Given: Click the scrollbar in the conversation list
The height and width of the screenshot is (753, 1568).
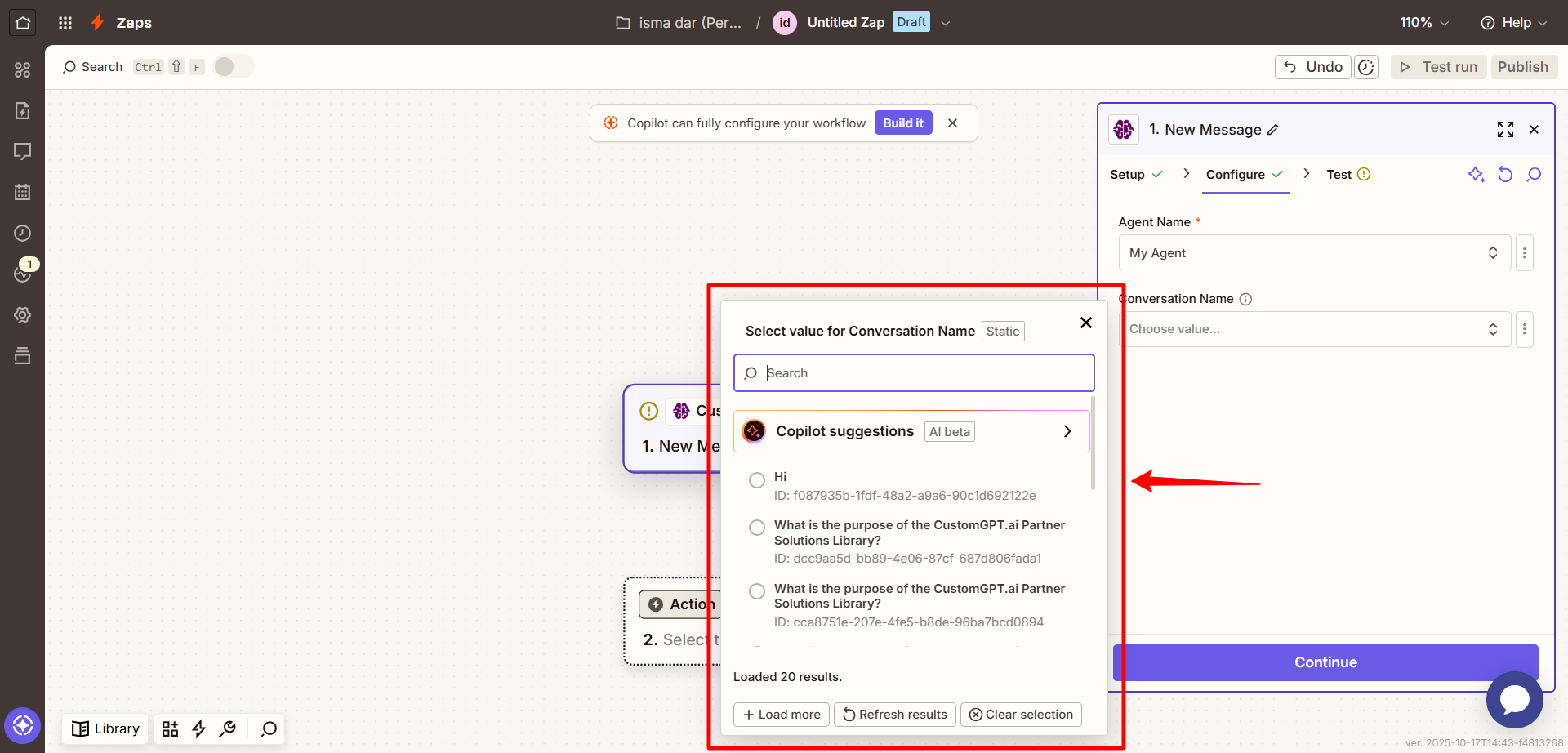Looking at the screenshot, I should tap(1093, 443).
